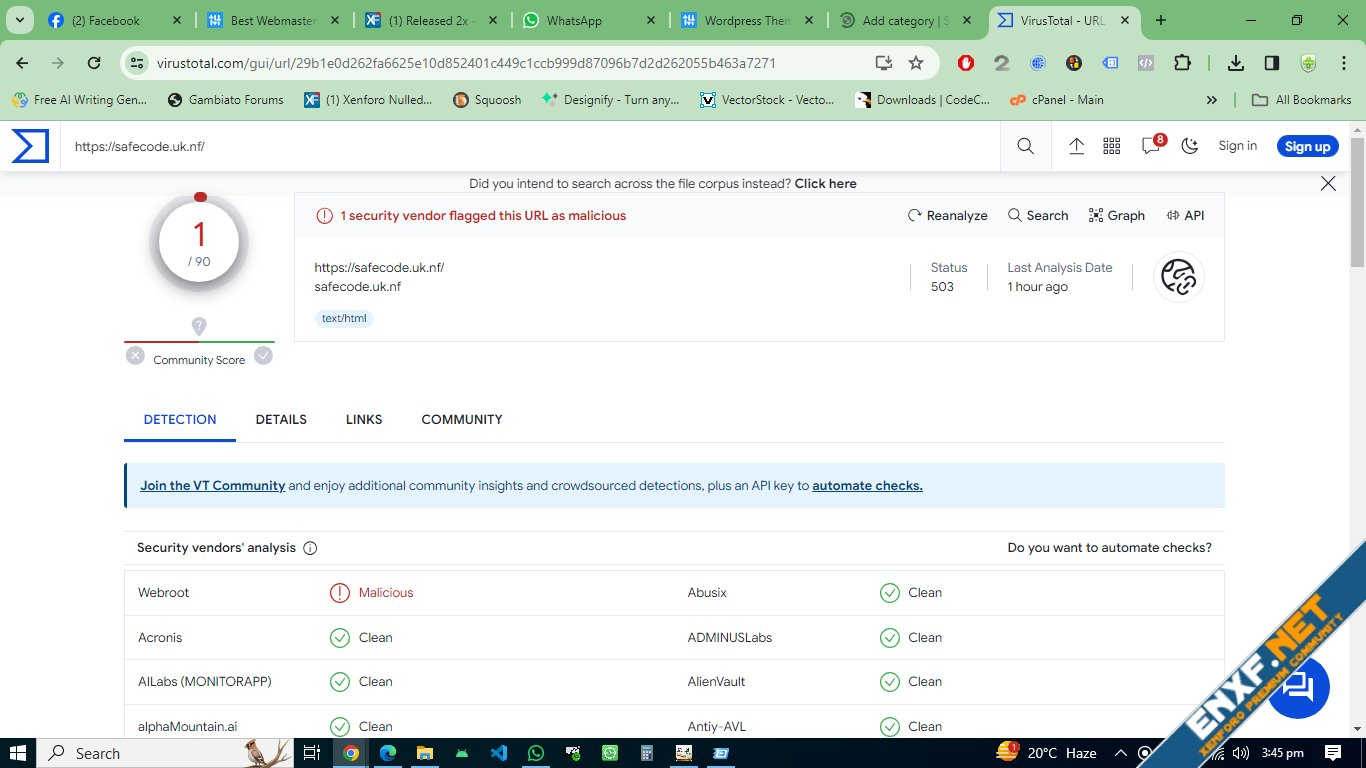Open the upload file icon
This screenshot has width=1366, height=768.
point(1076,146)
